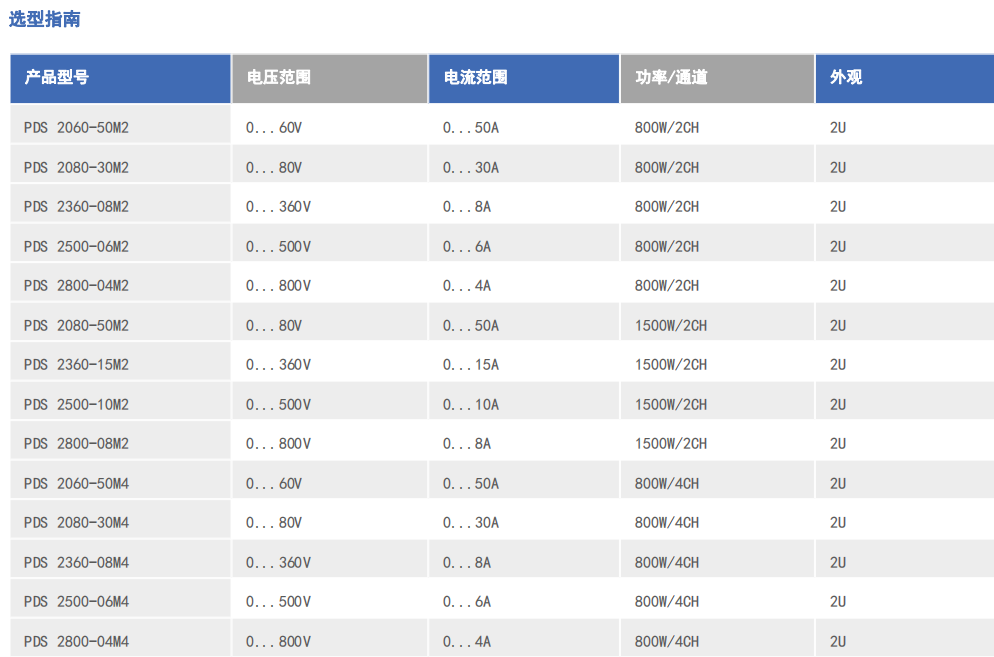Click 0...6A current in PDS 2500-06M2 row
The height and width of the screenshot is (657, 994).
pos(467,247)
